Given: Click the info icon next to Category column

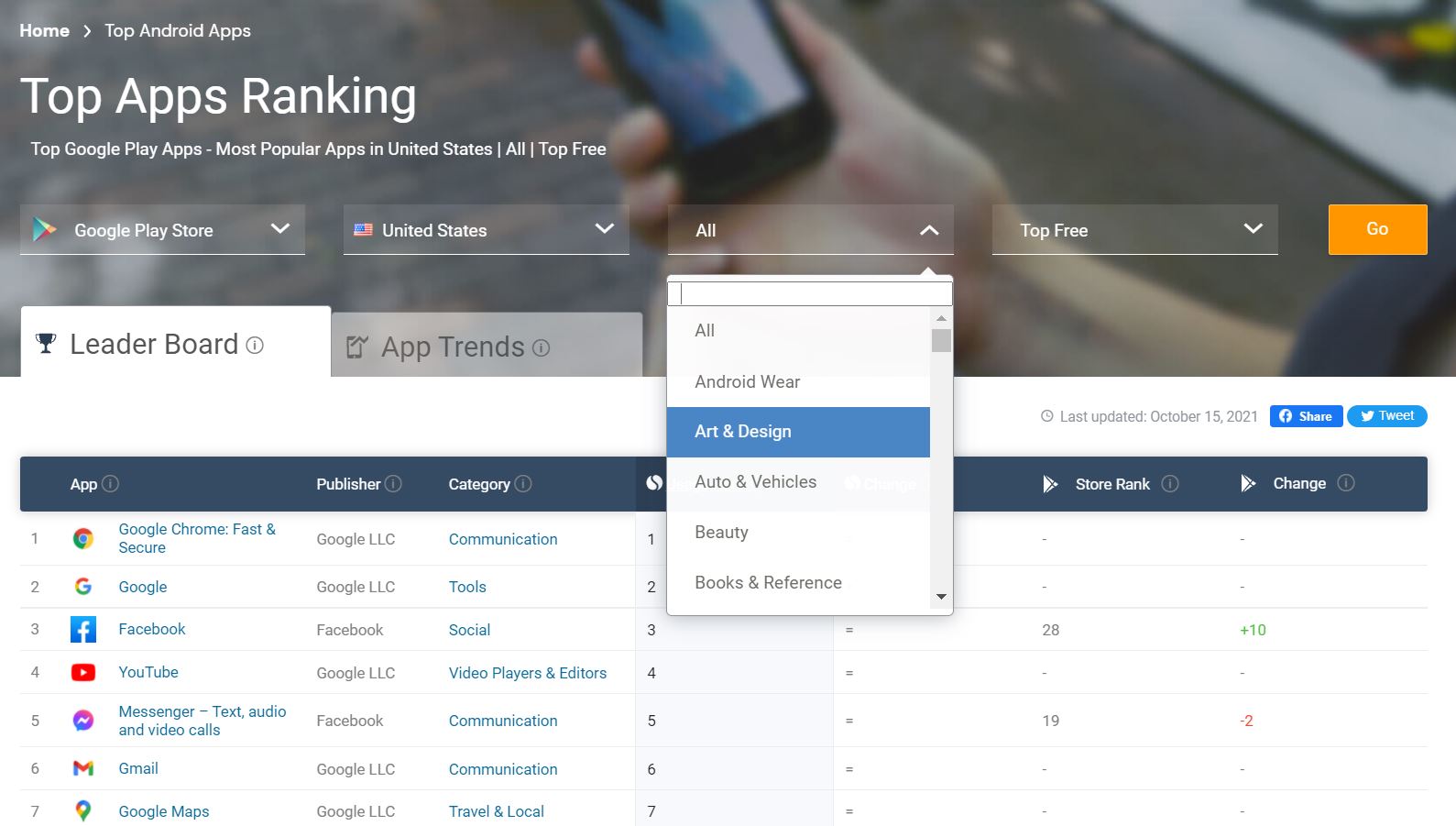Looking at the screenshot, I should [x=523, y=483].
